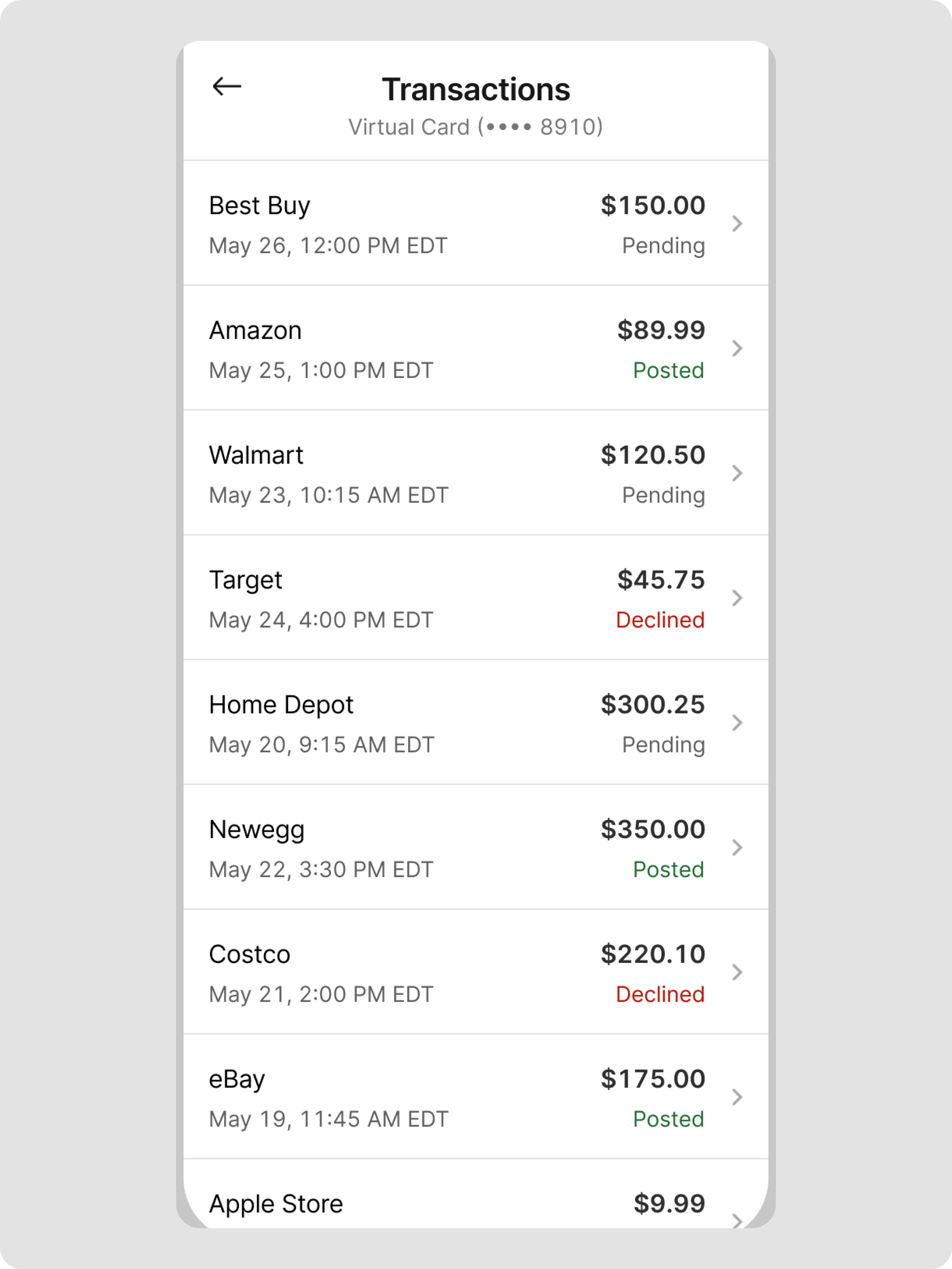Open Amazon transaction details chevron
This screenshot has height=1269, width=952.
[737, 348]
